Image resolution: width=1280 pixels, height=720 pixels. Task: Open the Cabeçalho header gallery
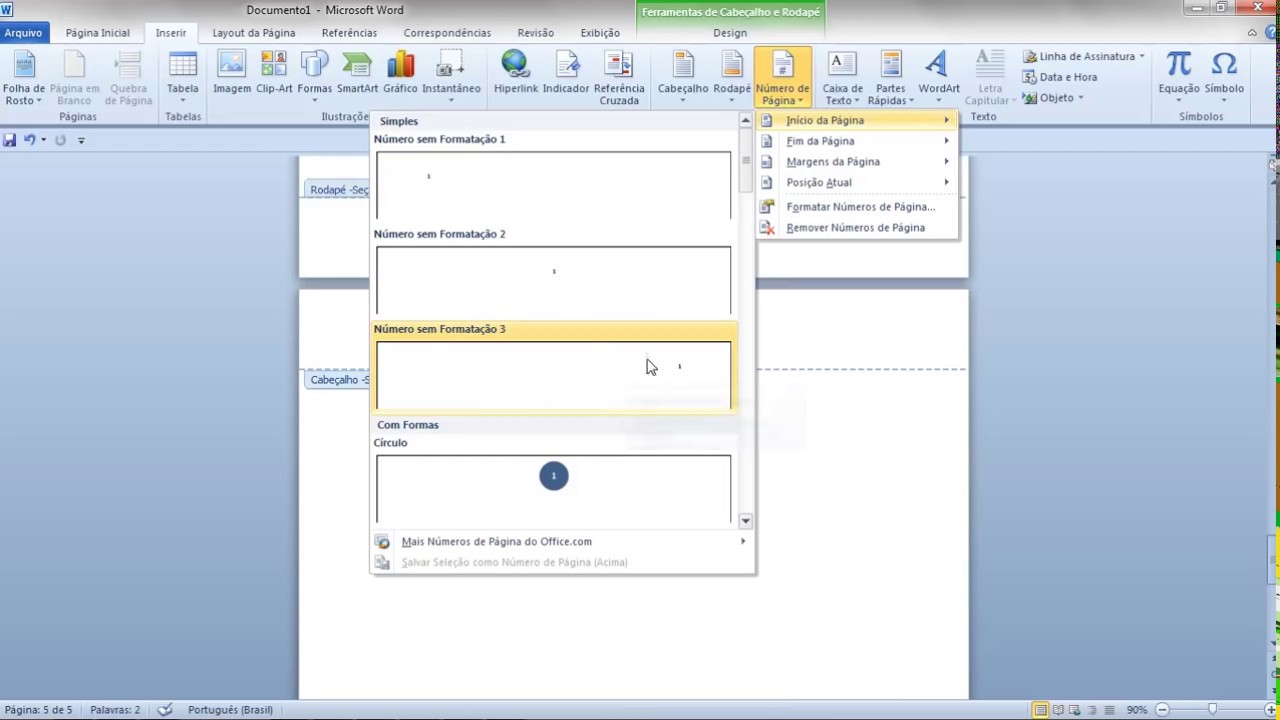pyautogui.click(x=683, y=78)
